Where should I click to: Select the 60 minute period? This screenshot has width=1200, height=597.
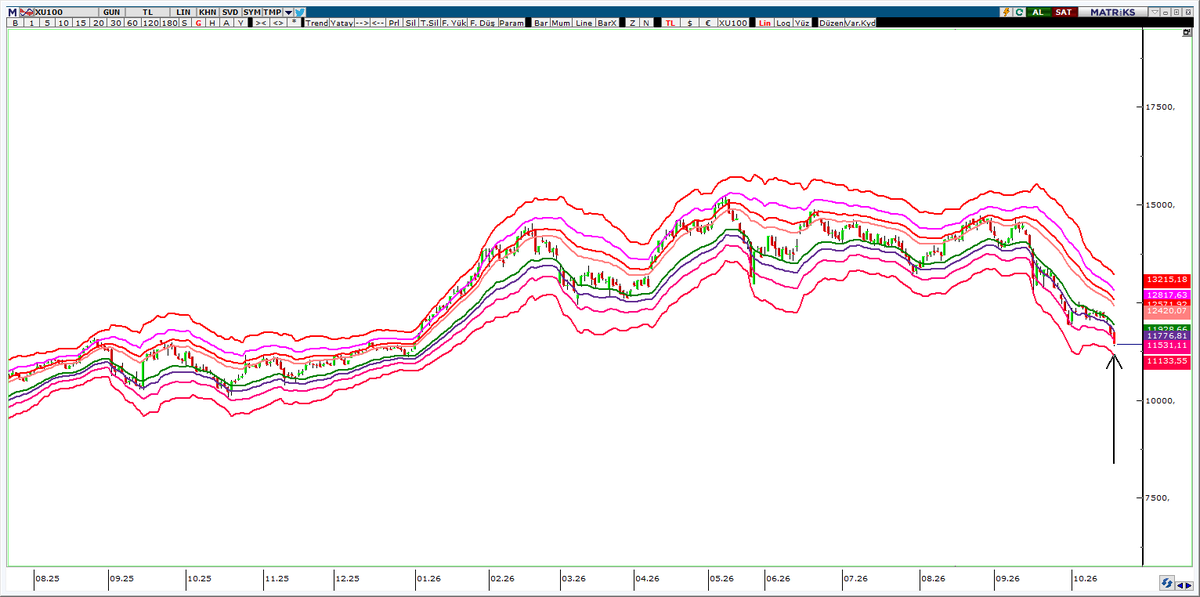[x=132, y=22]
